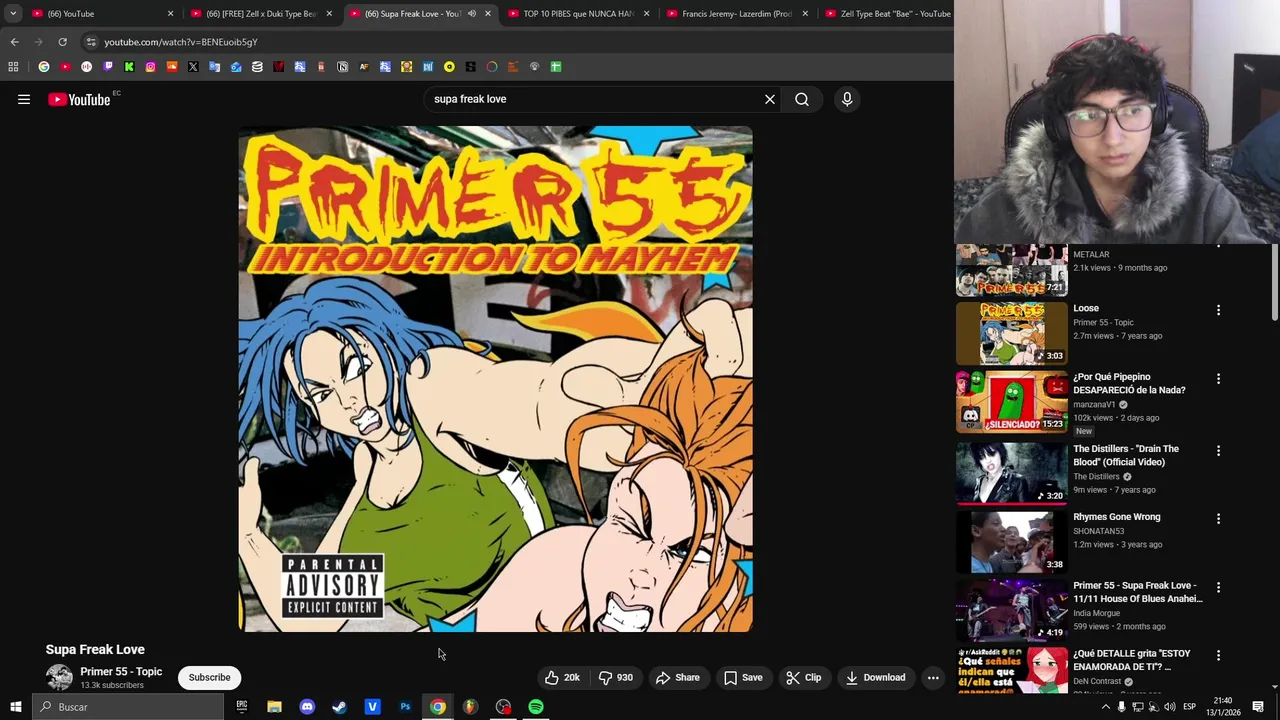Viewport: 1280px width, 720px height.
Task: Open Primer 55 - Topic channel name
Action: pyautogui.click(x=121, y=672)
